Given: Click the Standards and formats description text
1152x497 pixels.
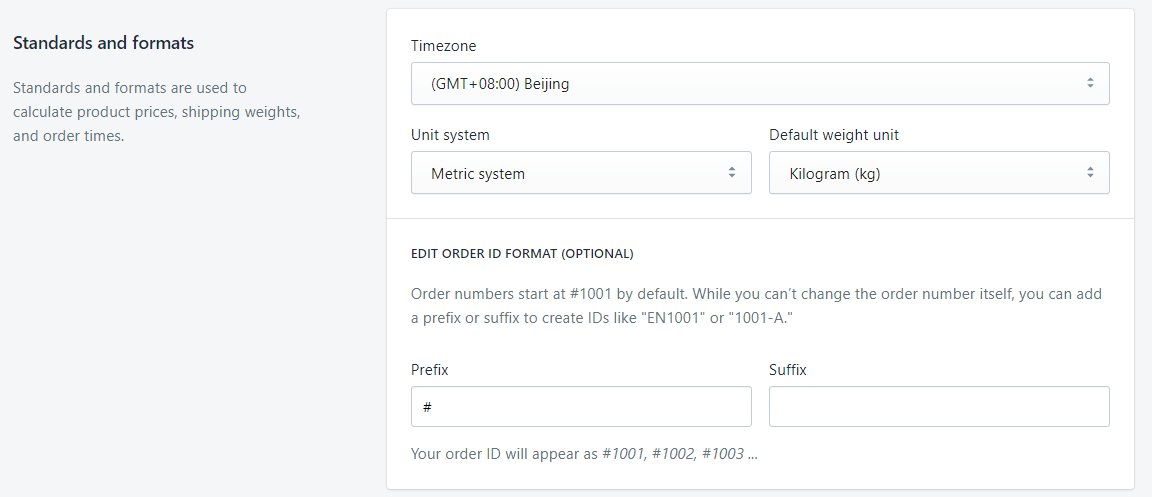Looking at the screenshot, I should (157, 112).
